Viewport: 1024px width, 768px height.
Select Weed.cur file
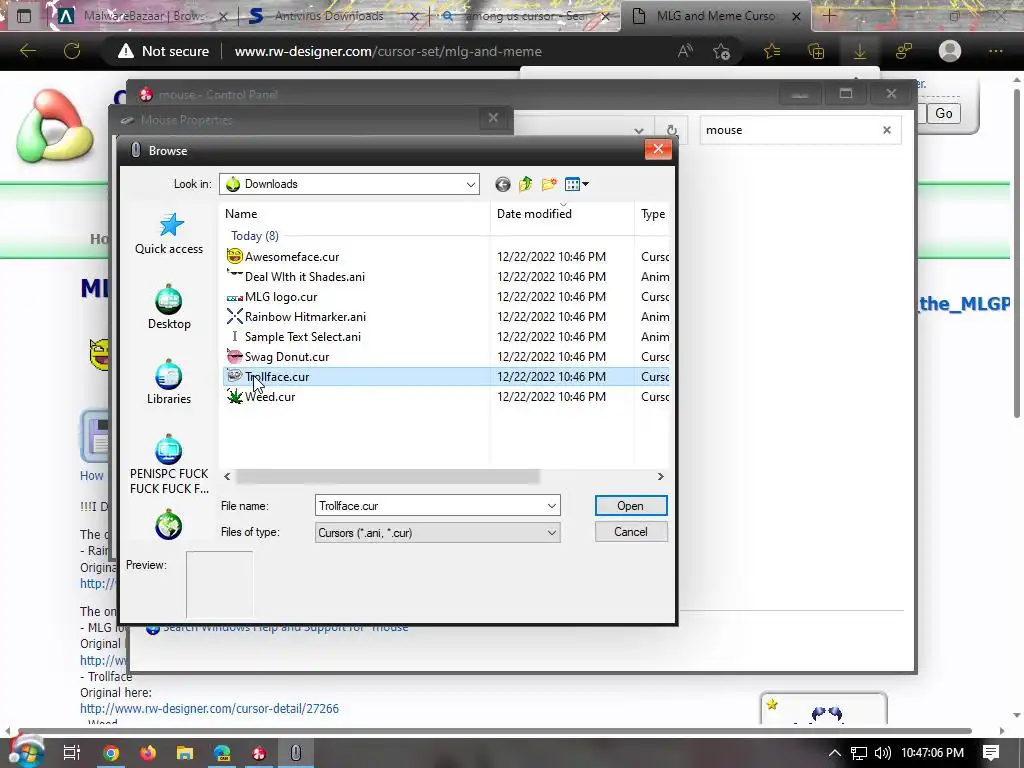[261, 397]
